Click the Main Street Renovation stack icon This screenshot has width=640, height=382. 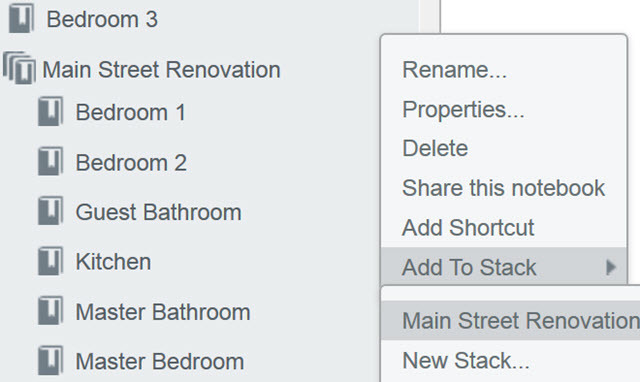19,68
